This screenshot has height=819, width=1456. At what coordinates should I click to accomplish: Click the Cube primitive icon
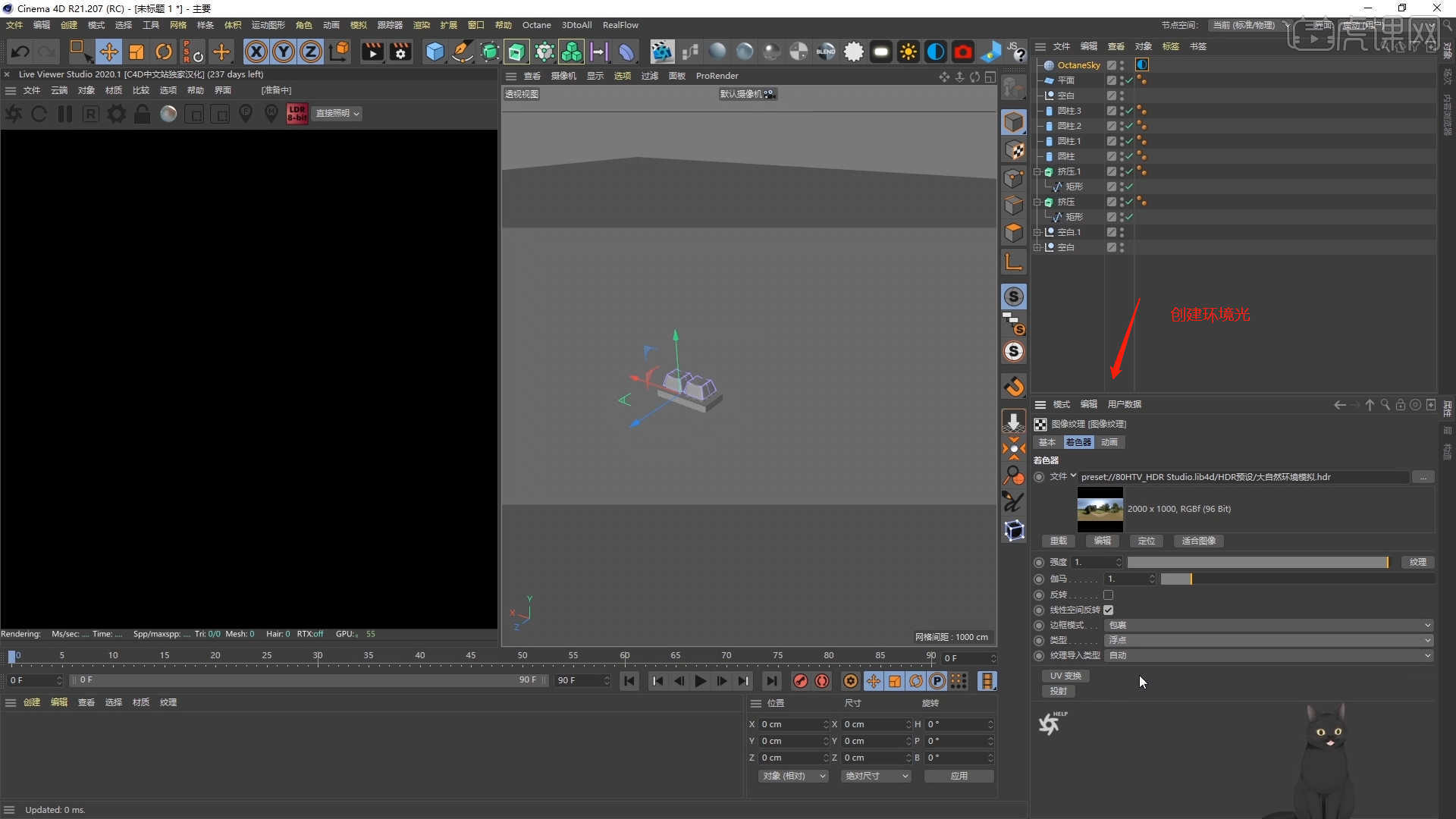(435, 52)
